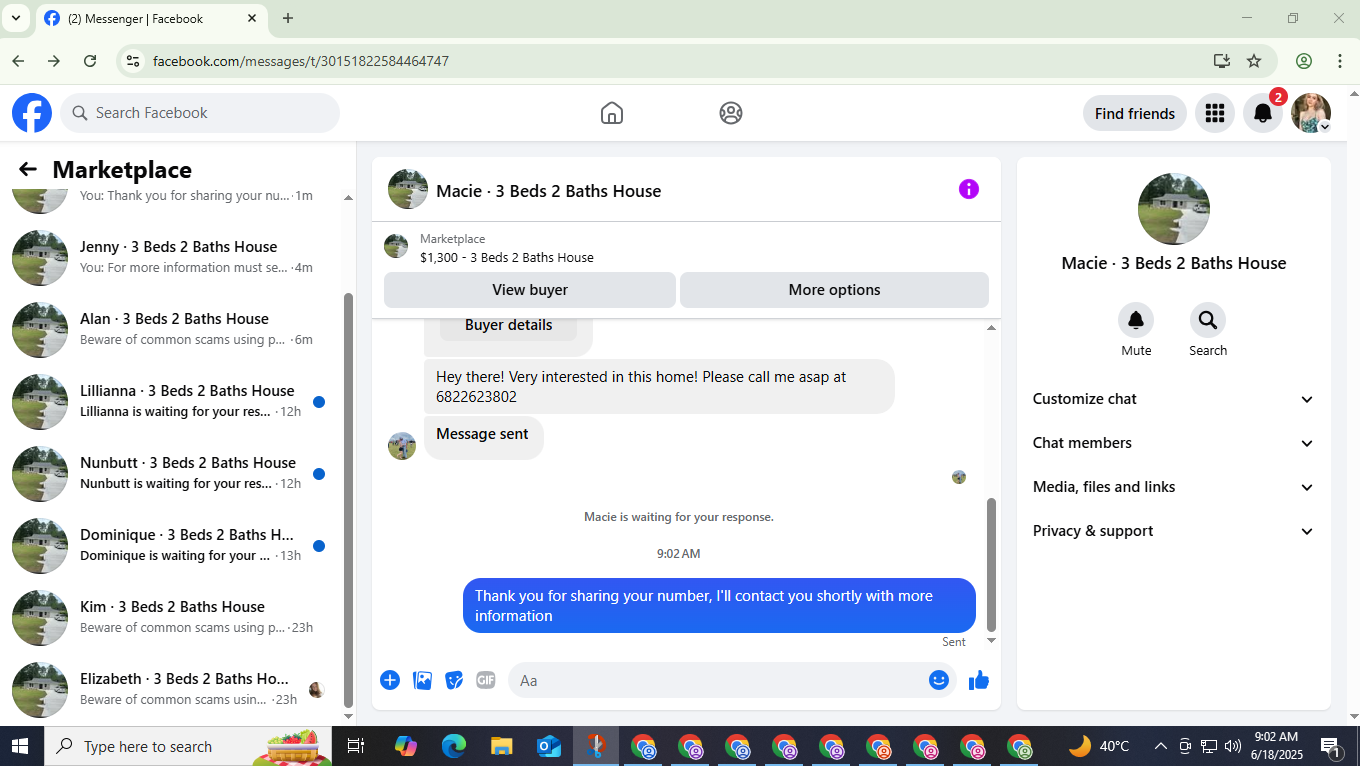Click the Buyer details button

[508, 326]
